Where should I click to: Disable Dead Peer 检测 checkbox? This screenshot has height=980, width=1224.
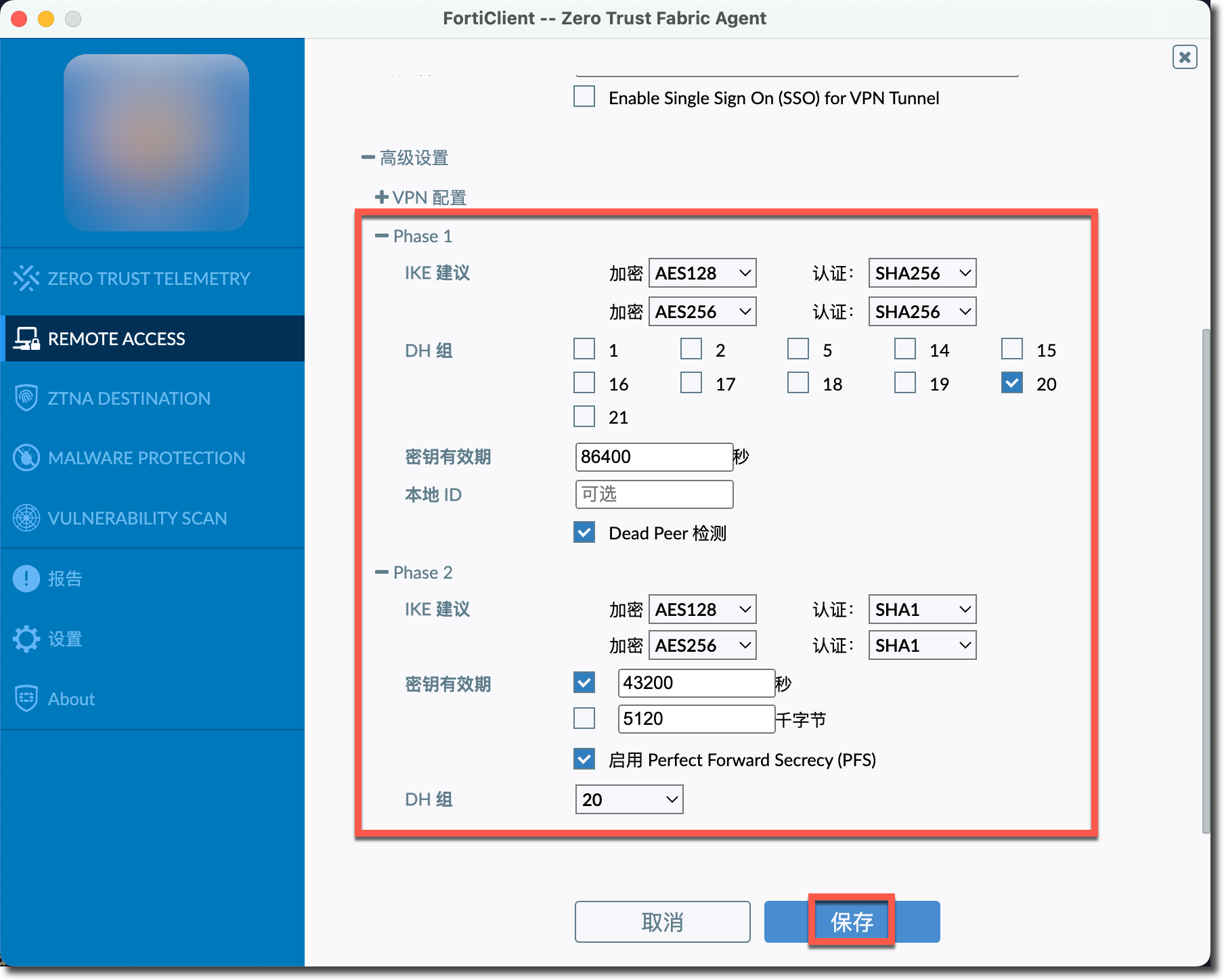(x=584, y=533)
